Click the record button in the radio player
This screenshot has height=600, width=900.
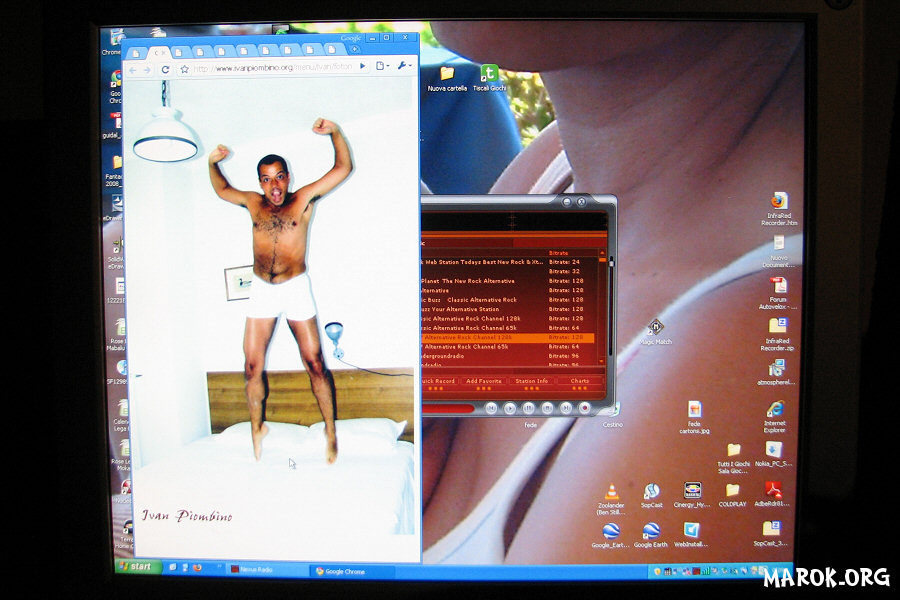(585, 408)
